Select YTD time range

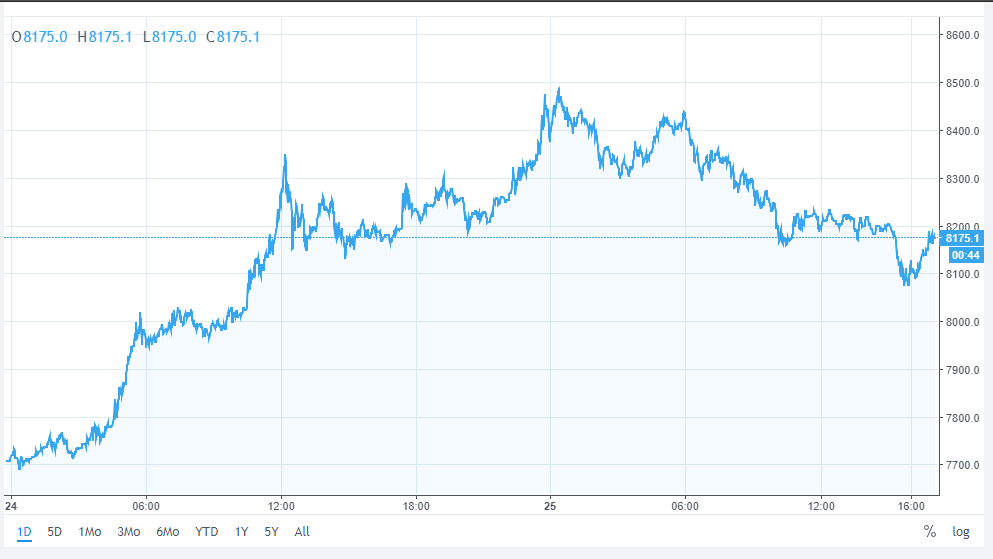tap(206, 532)
